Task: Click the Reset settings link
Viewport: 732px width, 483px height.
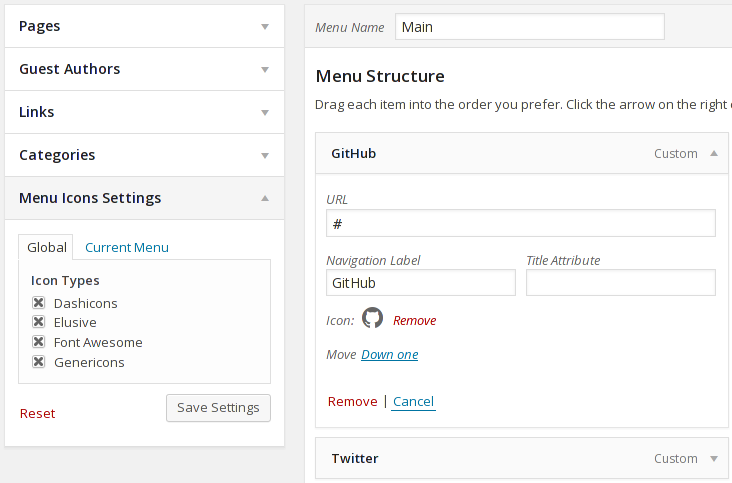Action: (38, 413)
